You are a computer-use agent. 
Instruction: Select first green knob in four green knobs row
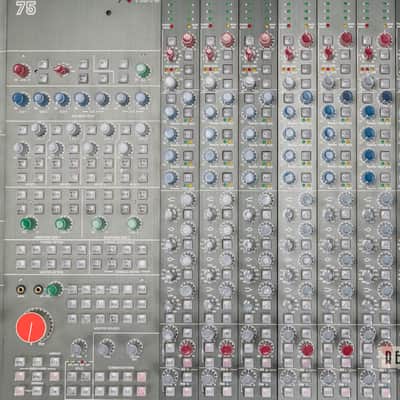[28, 223]
